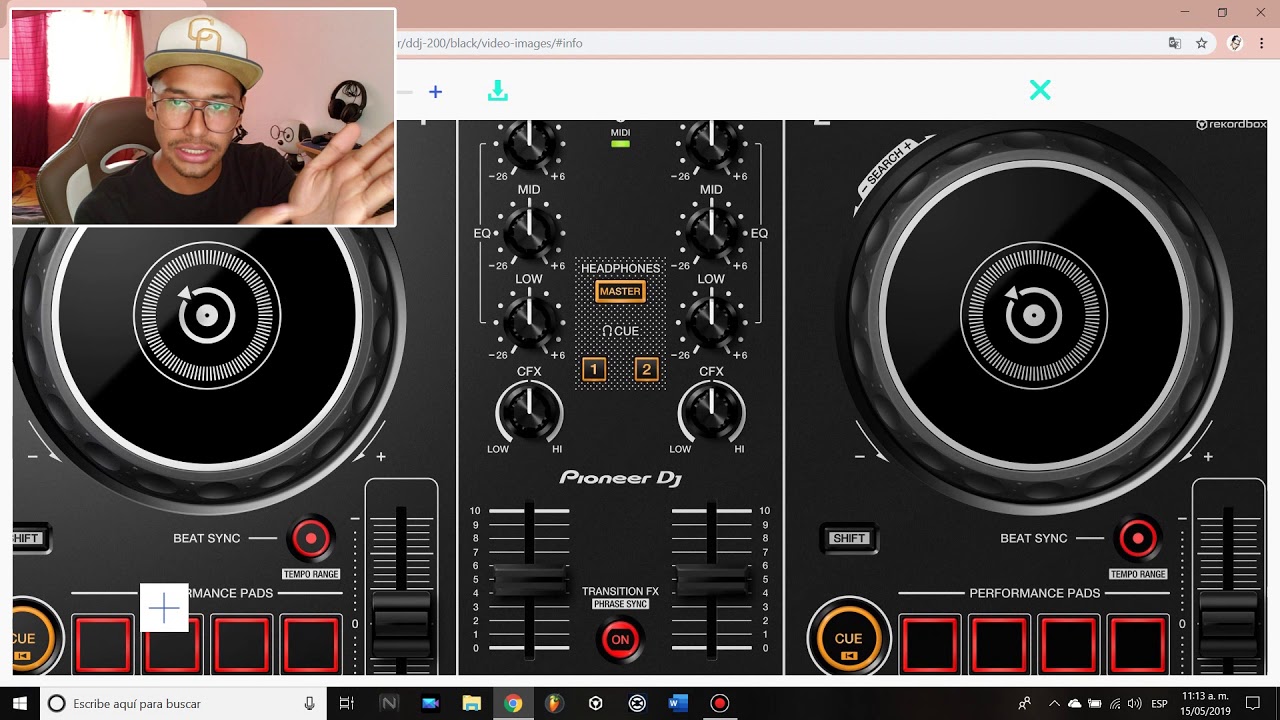Open Microsoft Word from the taskbar
Image resolution: width=1280 pixels, height=720 pixels.
click(x=678, y=703)
